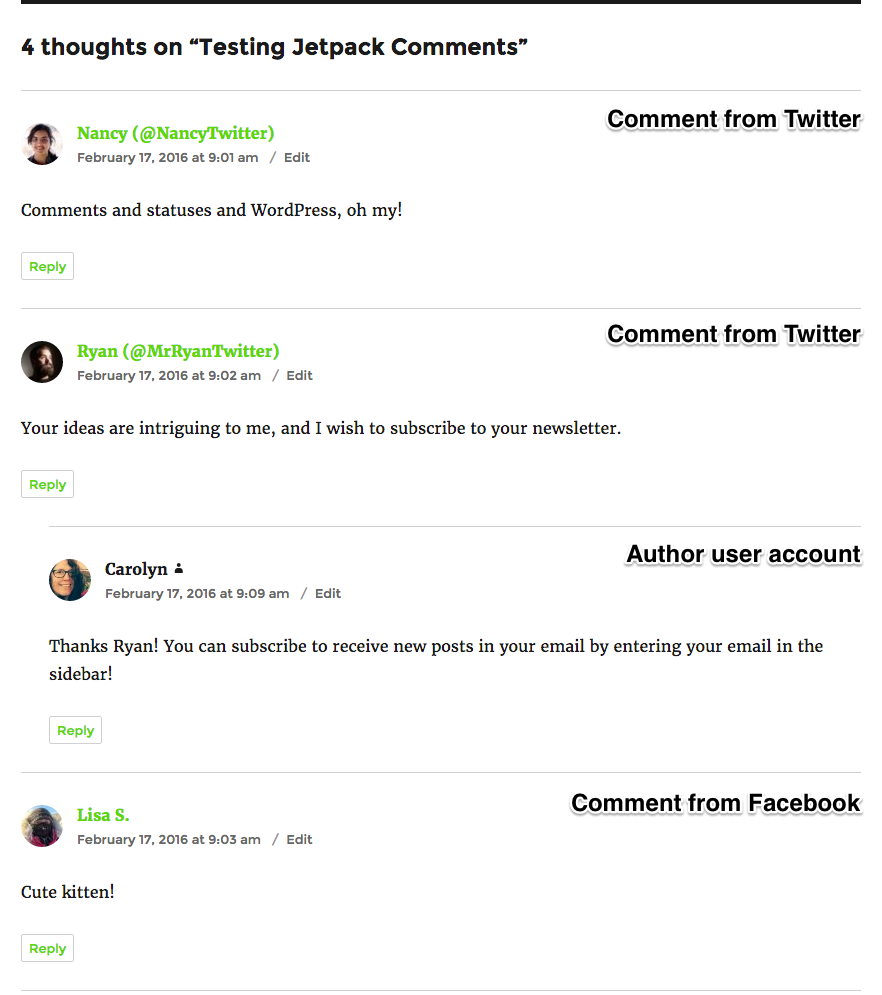Reply to Ryan's newsletter comment
This screenshot has height=995, width=882.
click(47, 485)
